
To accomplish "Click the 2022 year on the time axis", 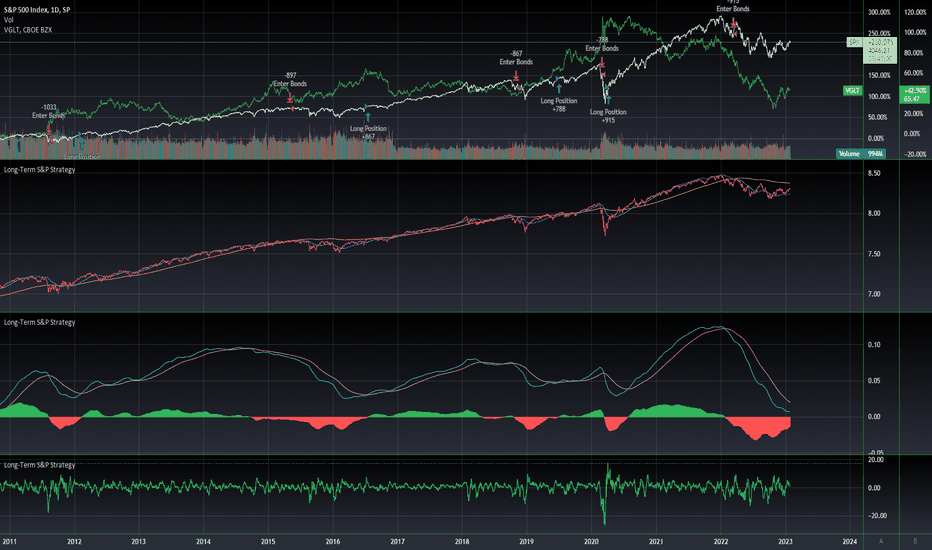I will click(x=721, y=542).
